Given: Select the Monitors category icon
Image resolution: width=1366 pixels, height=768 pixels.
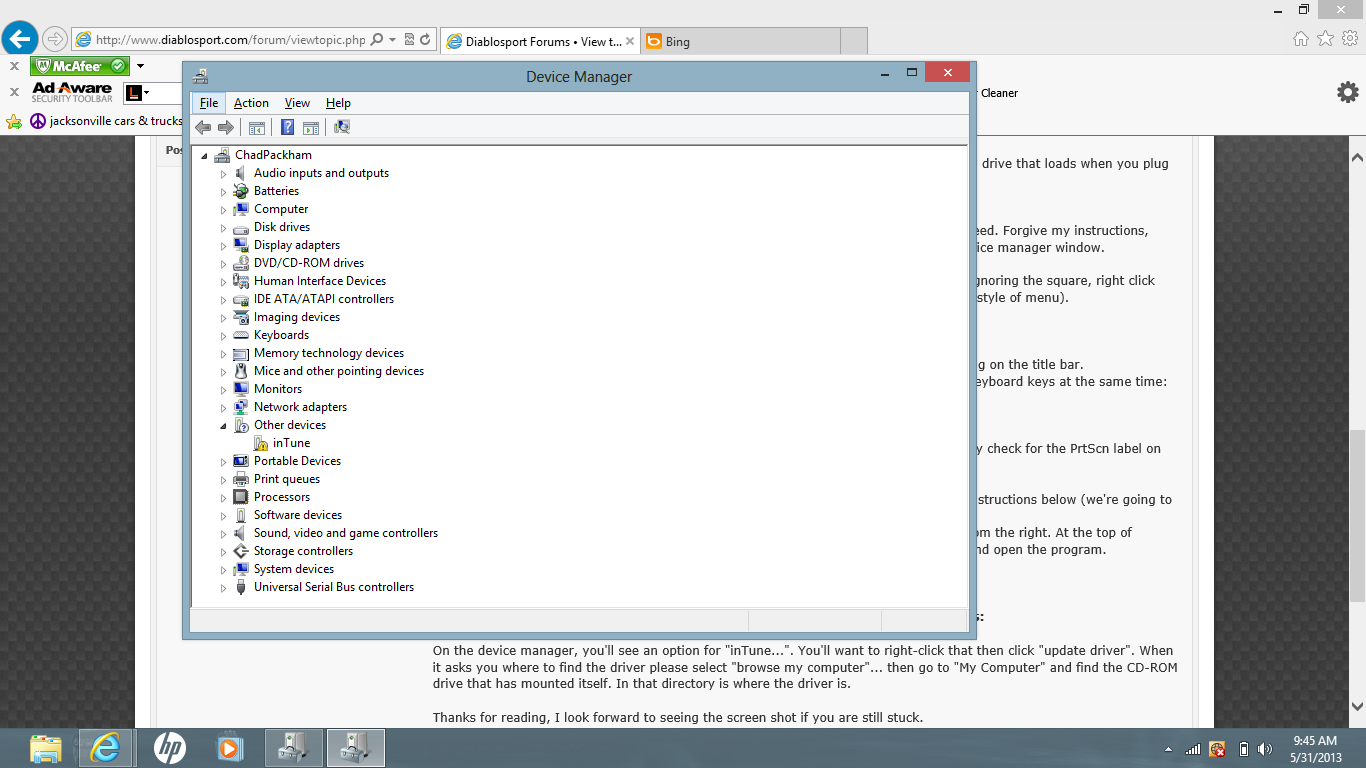Looking at the screenshot, I should pyautogui.click(x=241, y=389).
